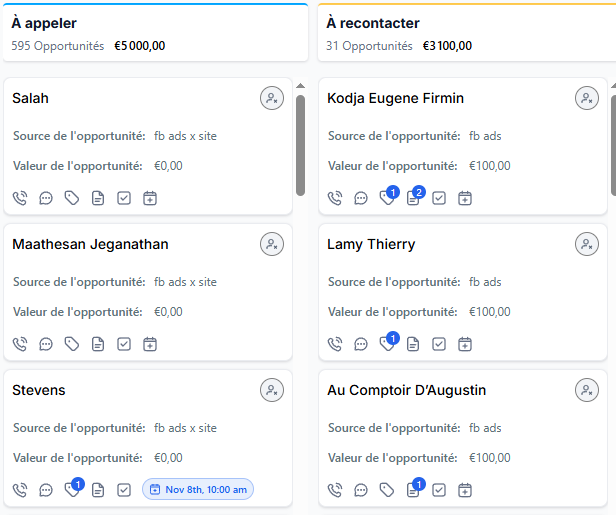Open the task checkbox icon on Lamy Thierry's card

point(439,344)
